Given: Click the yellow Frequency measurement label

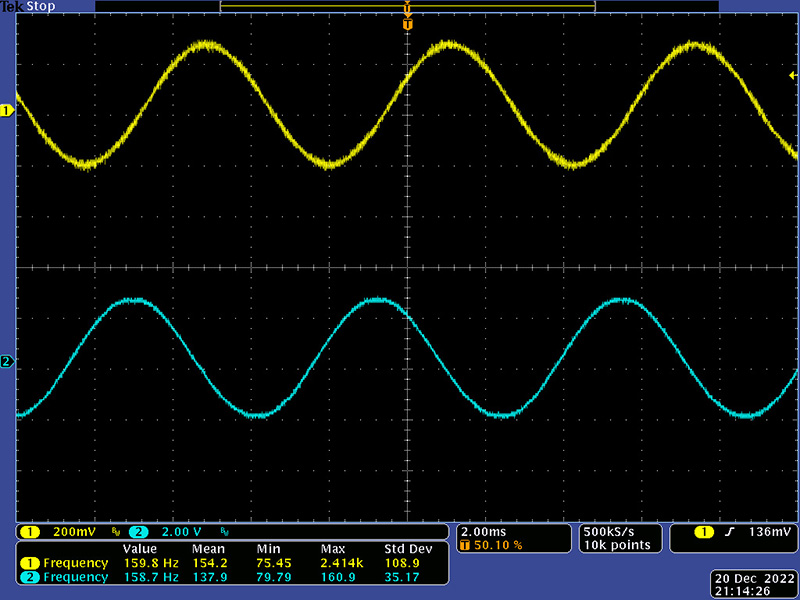Looking at the screenshot, I should click(x=76, y=563).
